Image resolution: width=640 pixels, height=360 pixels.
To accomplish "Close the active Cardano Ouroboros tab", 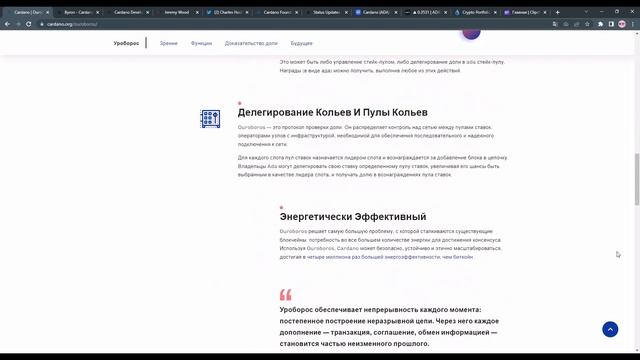I will pos(47,12).
